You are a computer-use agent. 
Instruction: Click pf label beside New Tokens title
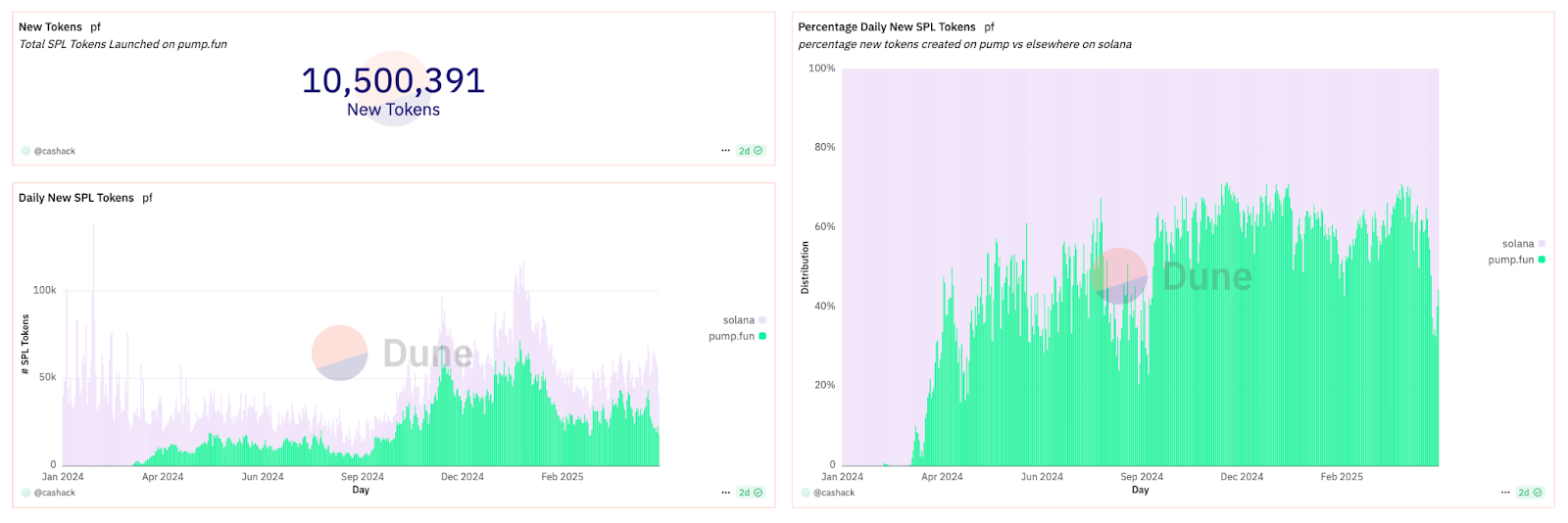click(x=96, y=27)
